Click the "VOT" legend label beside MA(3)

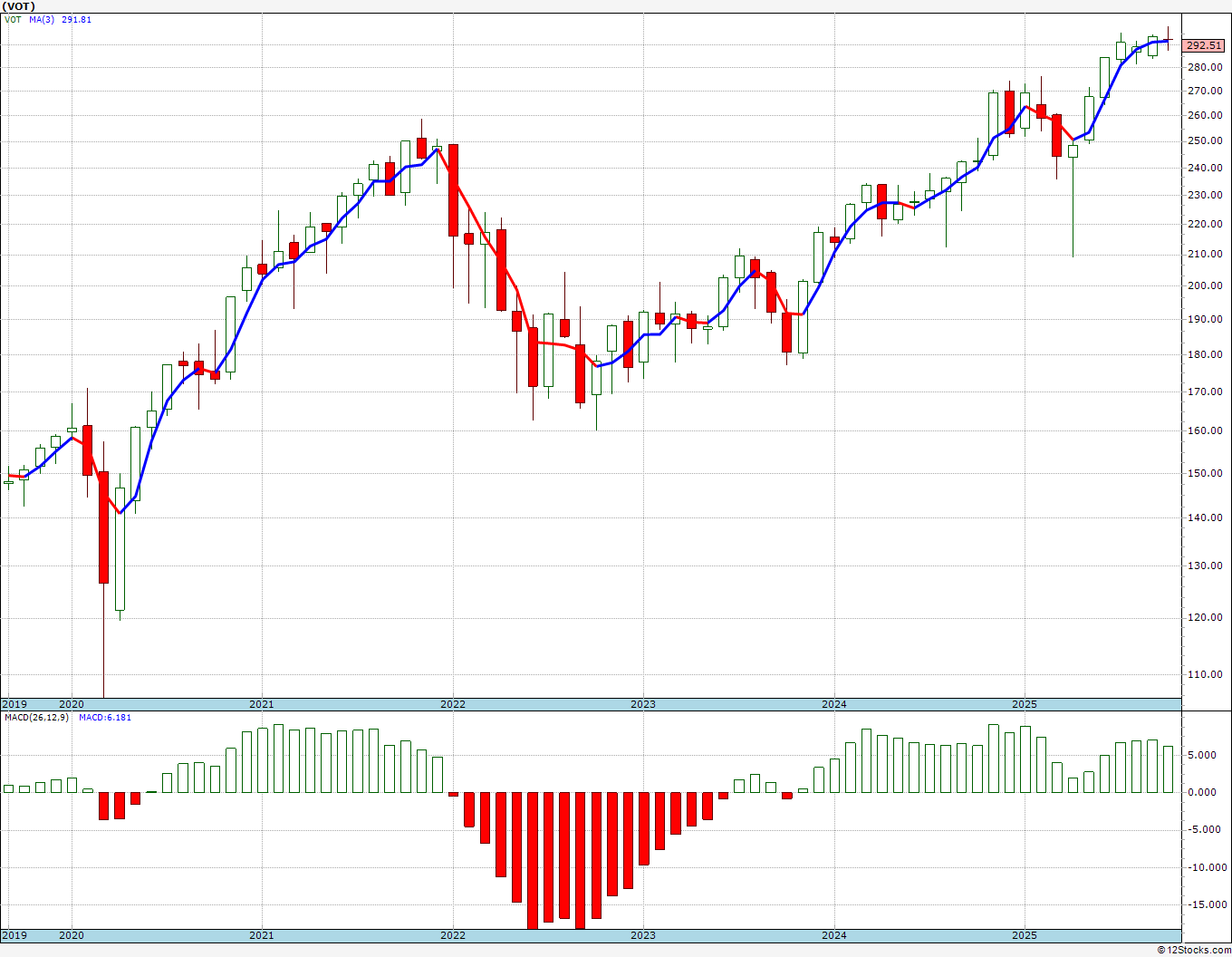[x=13, y=20]
